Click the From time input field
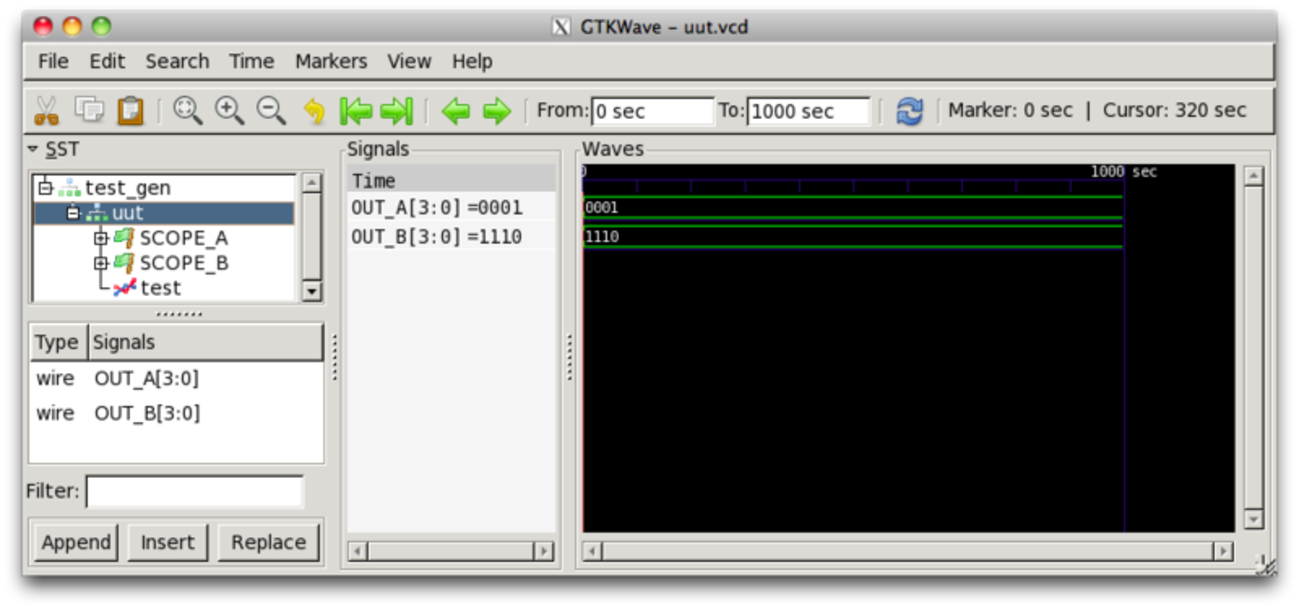This screenshot has width=1299, height=609. (652, 111)
